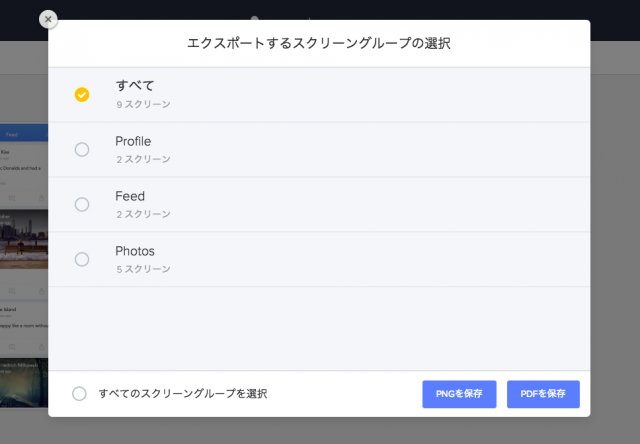
Task: Click the すべて row title
Action: tap(135, 85)
